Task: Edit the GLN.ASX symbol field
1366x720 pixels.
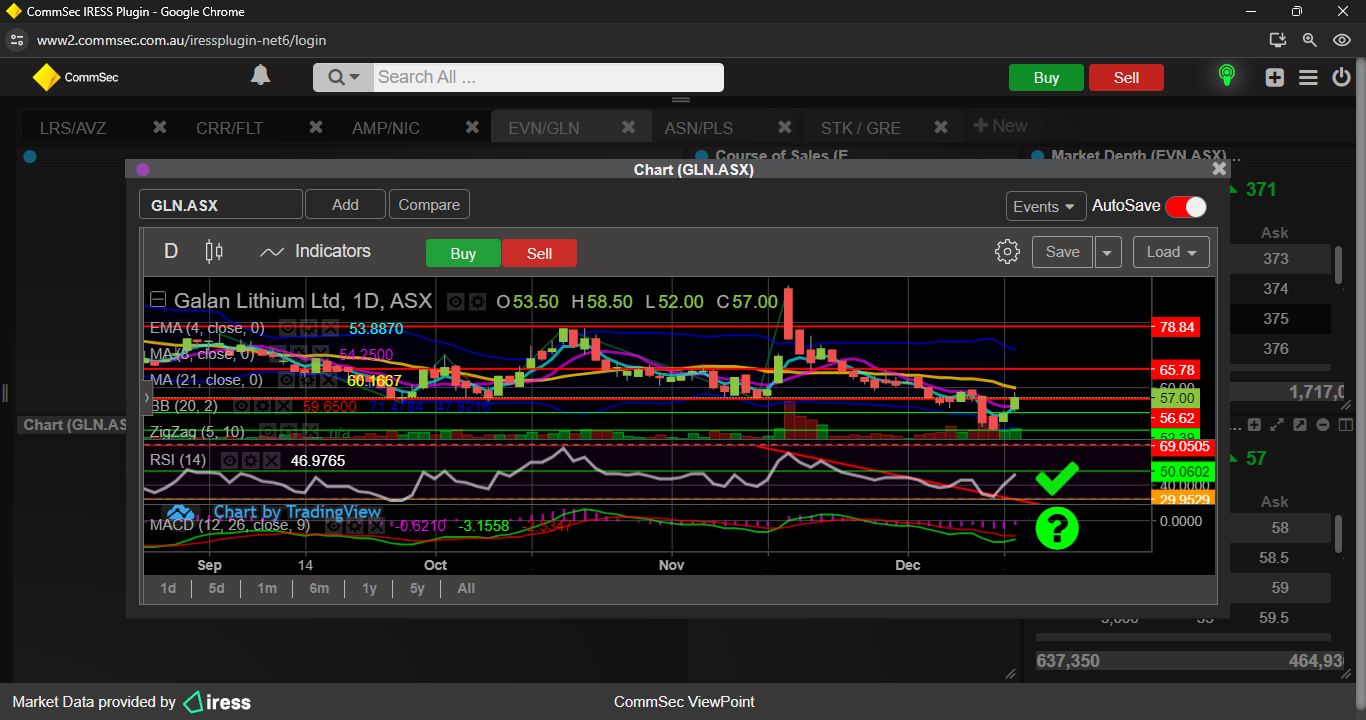Action: tap(220, 205)
